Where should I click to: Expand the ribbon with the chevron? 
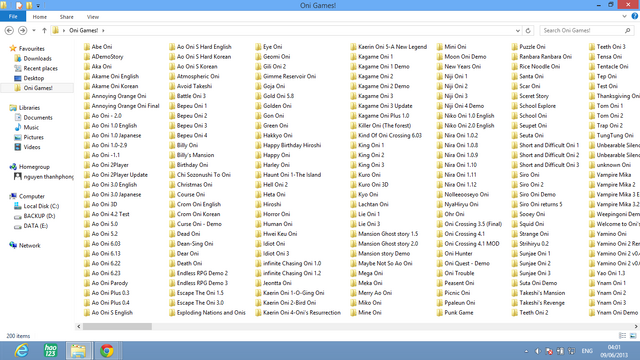click(624, 16)
